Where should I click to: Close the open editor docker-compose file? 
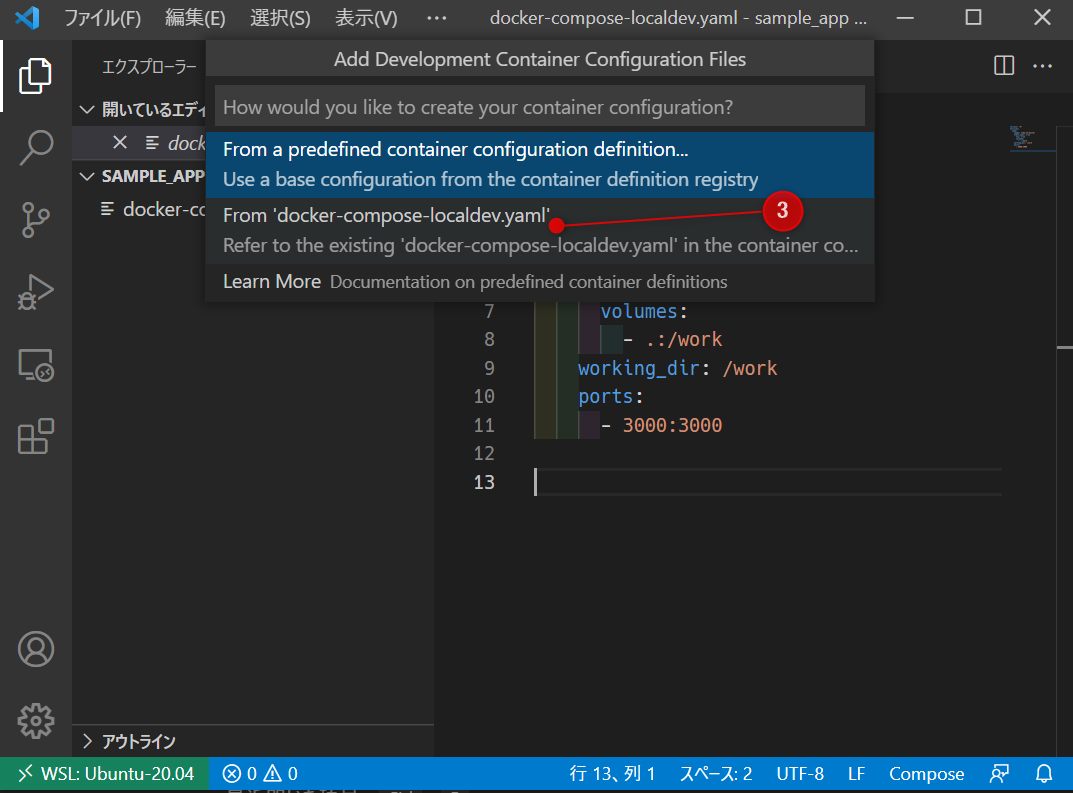[120, 142]
